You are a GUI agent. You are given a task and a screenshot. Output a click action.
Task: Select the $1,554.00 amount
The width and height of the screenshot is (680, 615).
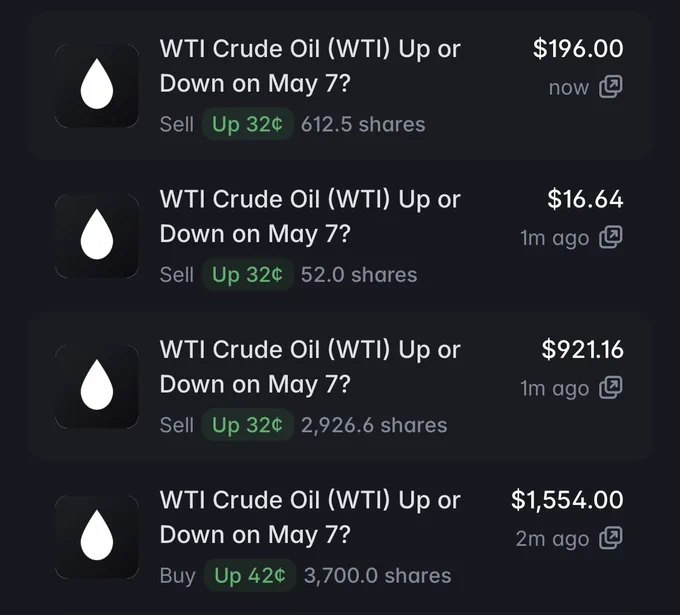(x=567, y=500)
